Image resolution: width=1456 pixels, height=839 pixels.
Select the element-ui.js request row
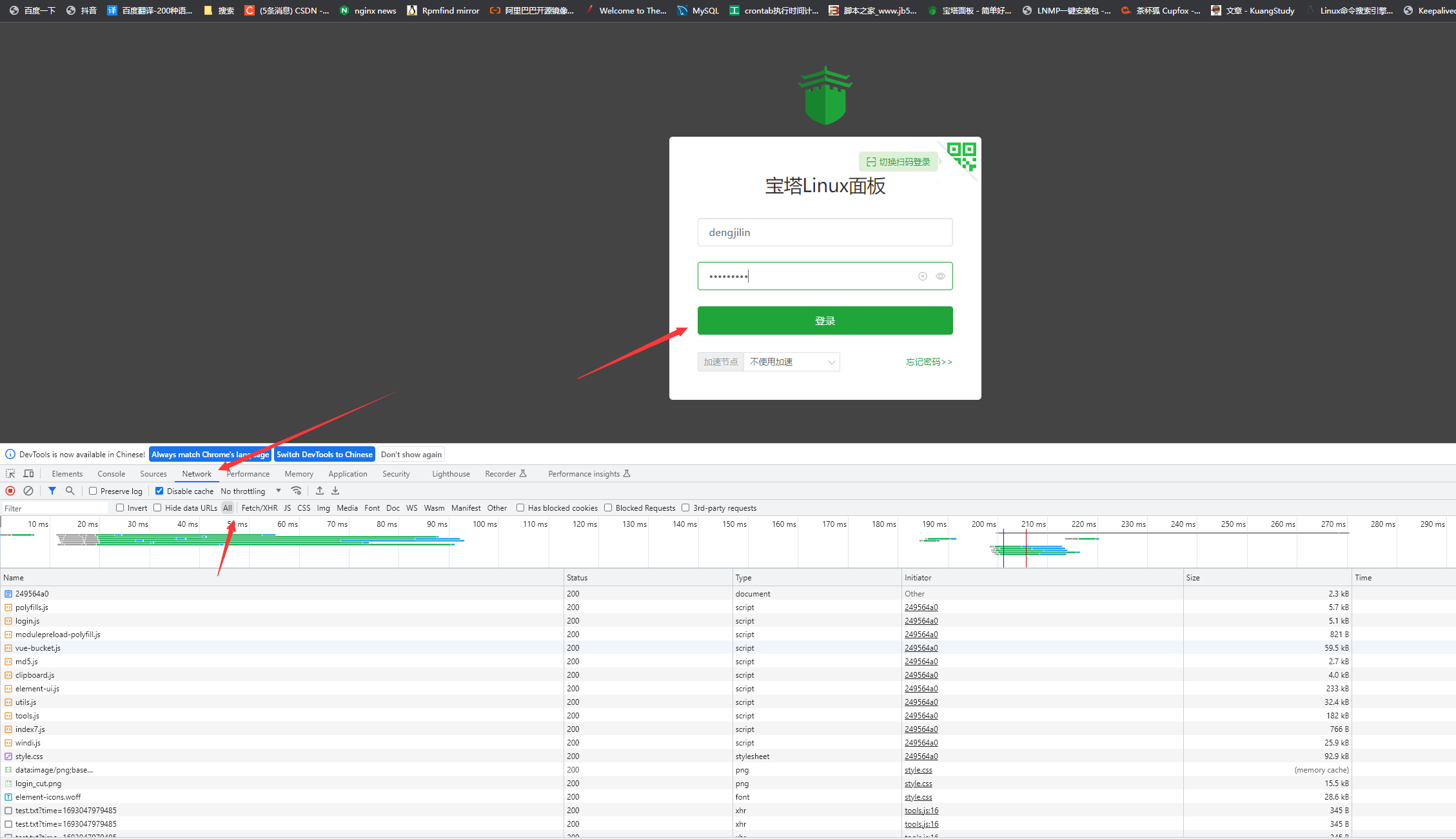[x=727, y=689]
